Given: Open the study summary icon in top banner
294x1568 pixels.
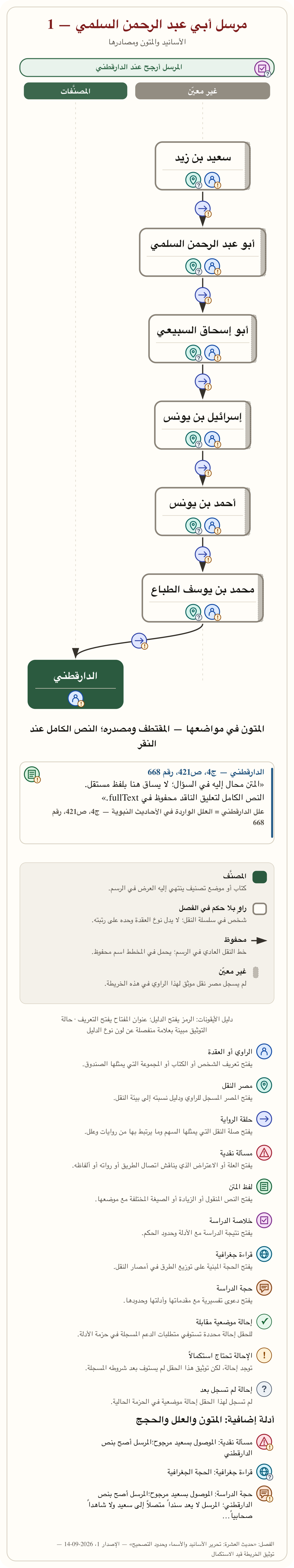Looking at the screenshot, I should (x=262, y=68).
